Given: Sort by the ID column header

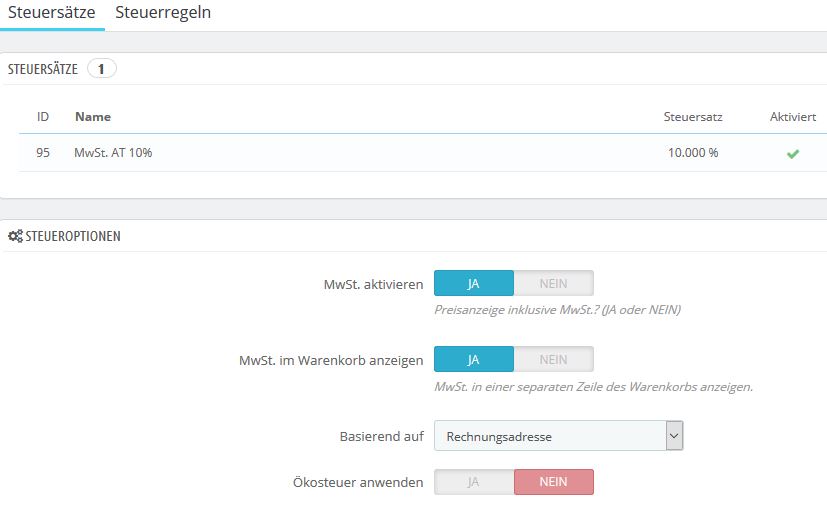Looking at the screenshot, I should [43, 117].
